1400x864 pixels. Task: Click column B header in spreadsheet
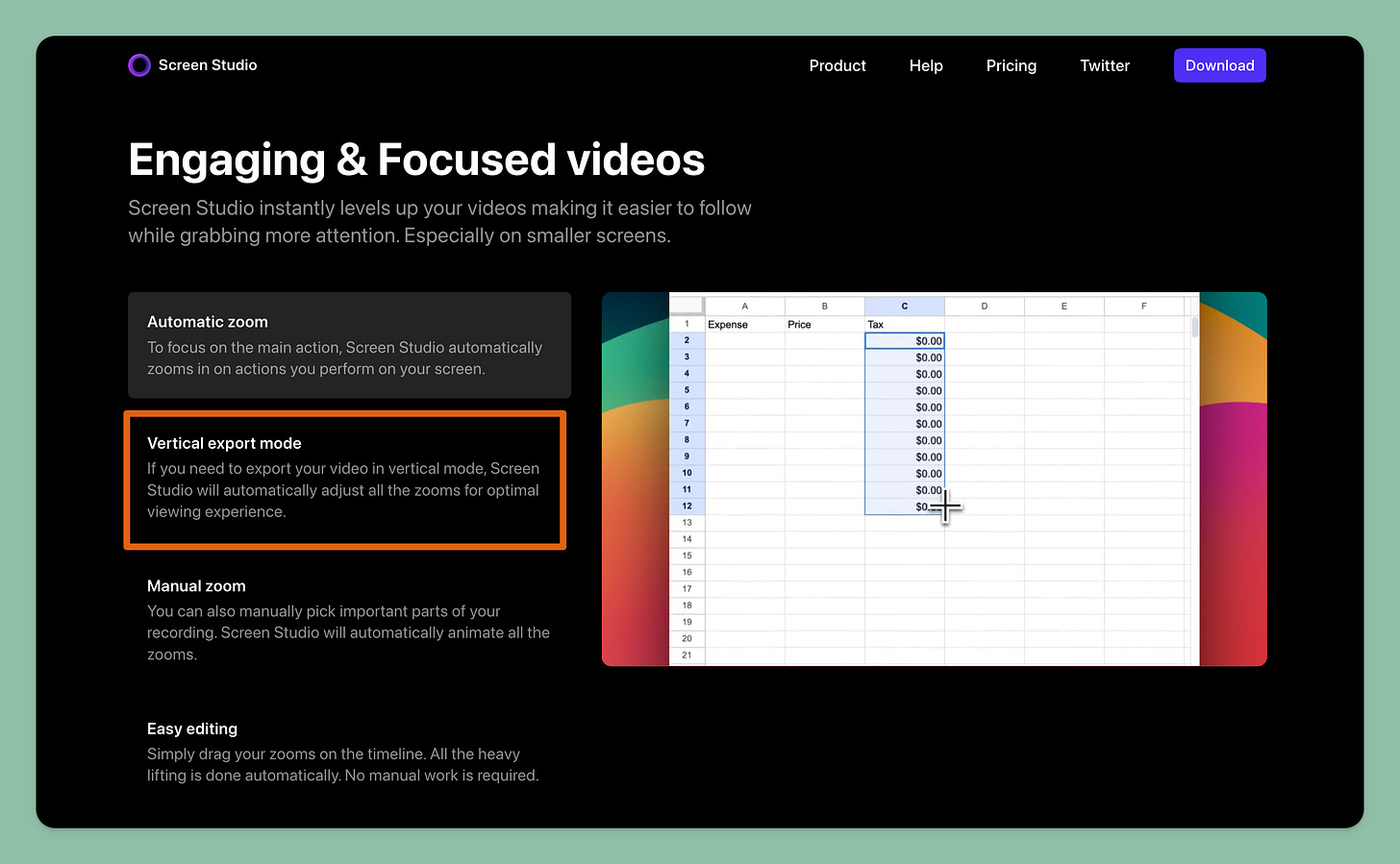pos(824,306)
